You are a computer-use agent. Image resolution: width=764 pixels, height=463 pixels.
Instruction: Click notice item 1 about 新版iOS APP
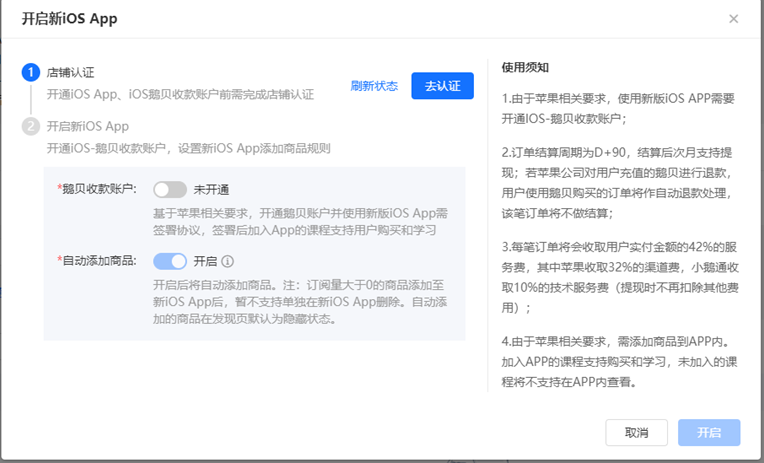[x=618, y=108]
